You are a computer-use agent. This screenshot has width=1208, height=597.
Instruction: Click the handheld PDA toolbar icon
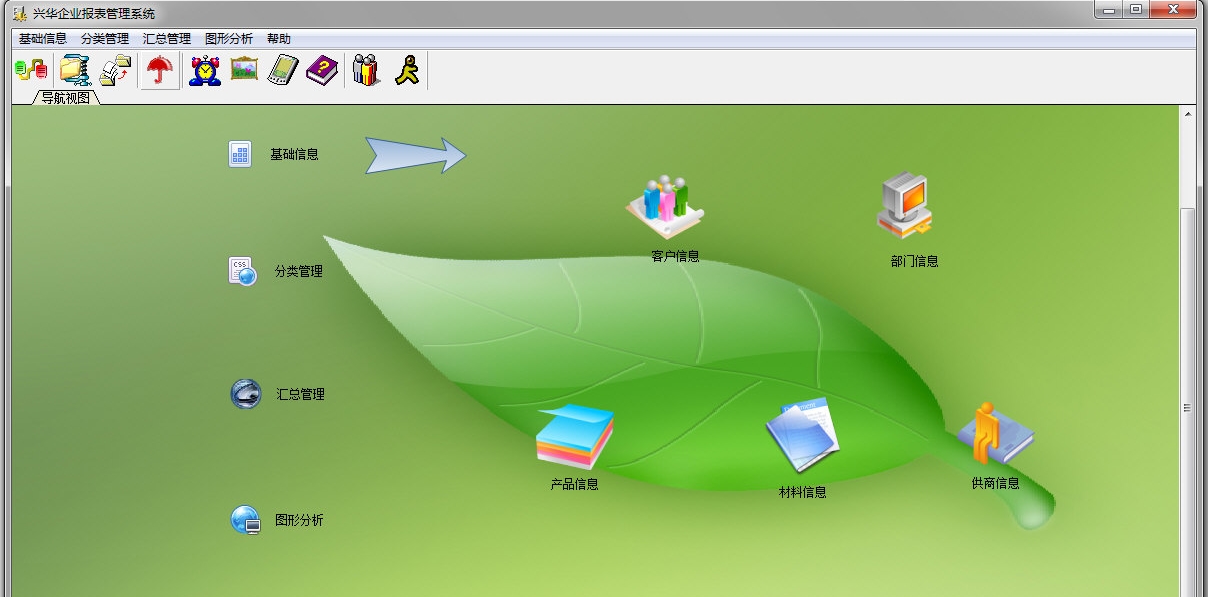(283, 71)
